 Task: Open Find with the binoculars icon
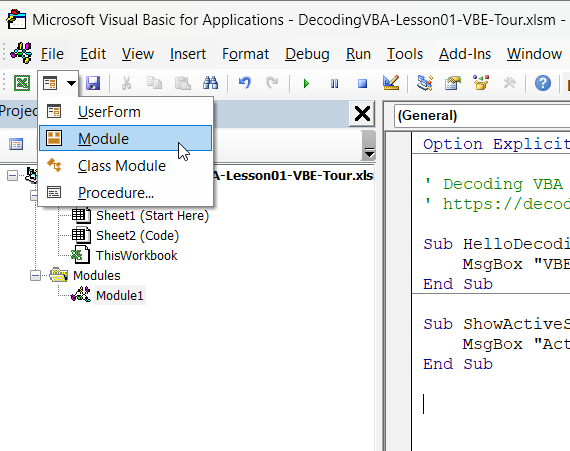coord(210,83)
